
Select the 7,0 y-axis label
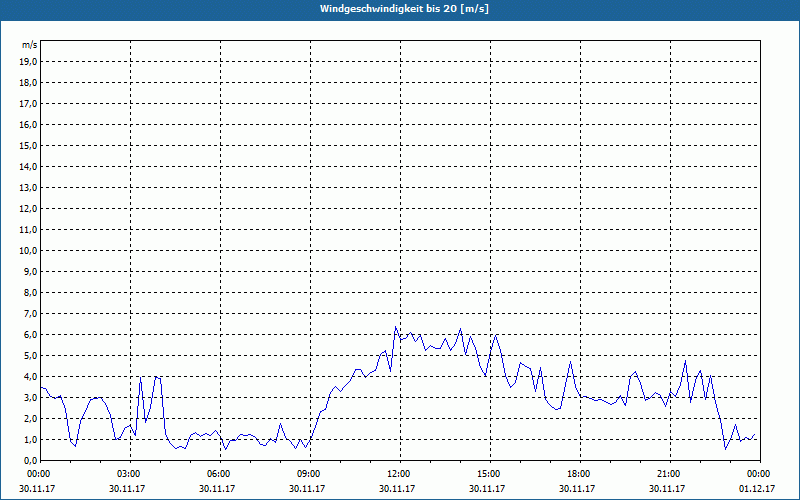(x=30, y=313)
